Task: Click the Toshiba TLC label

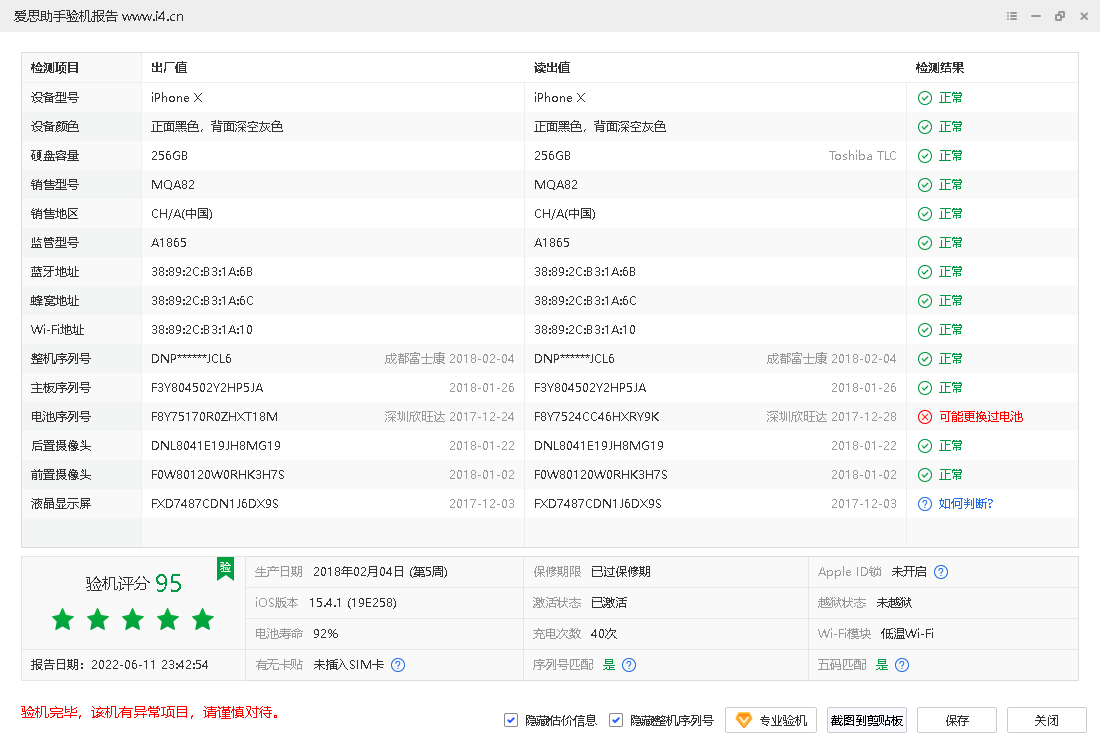Action: coord(862,156)
